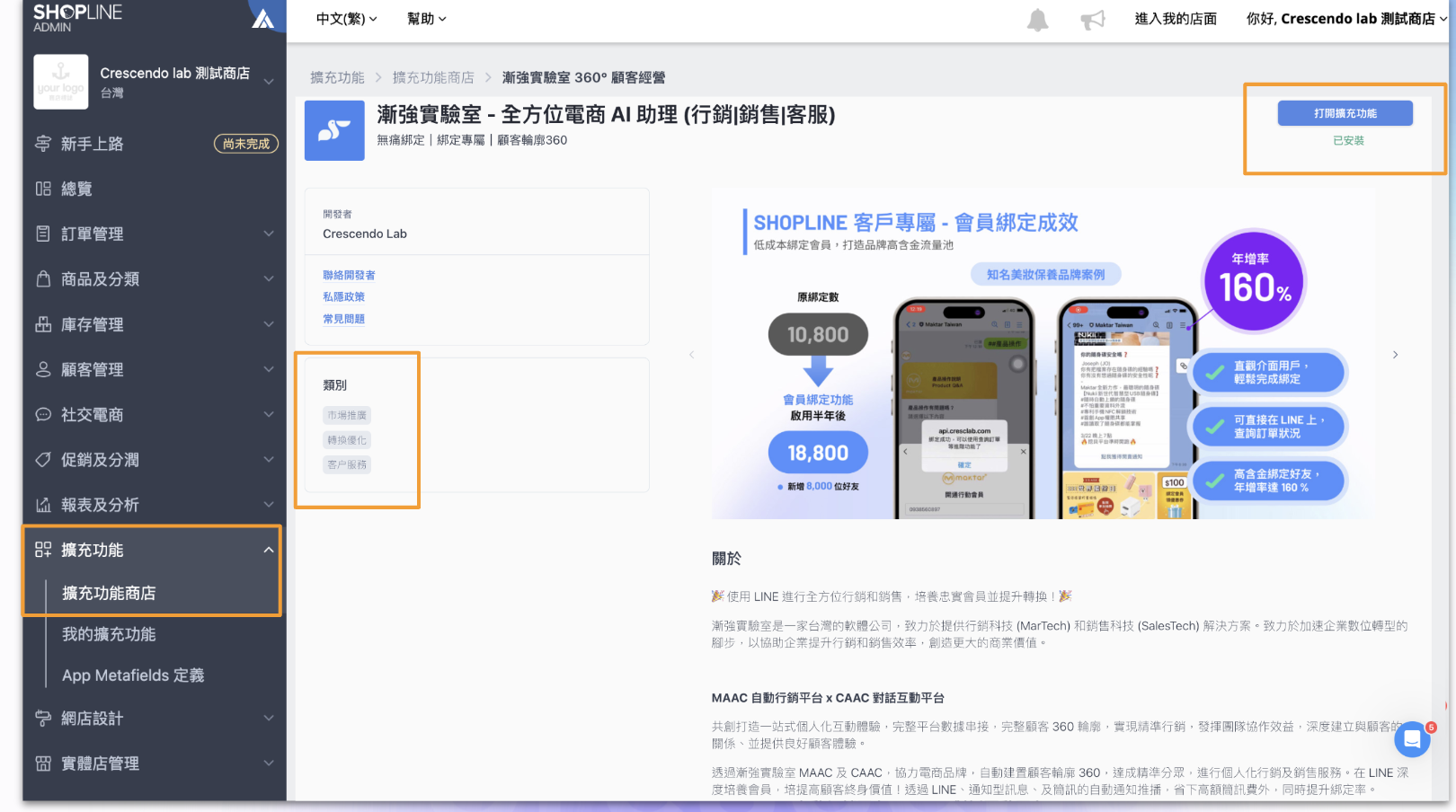
Task: Click the 打開擴充功能 button
Action: click(x=1345, y=113)
